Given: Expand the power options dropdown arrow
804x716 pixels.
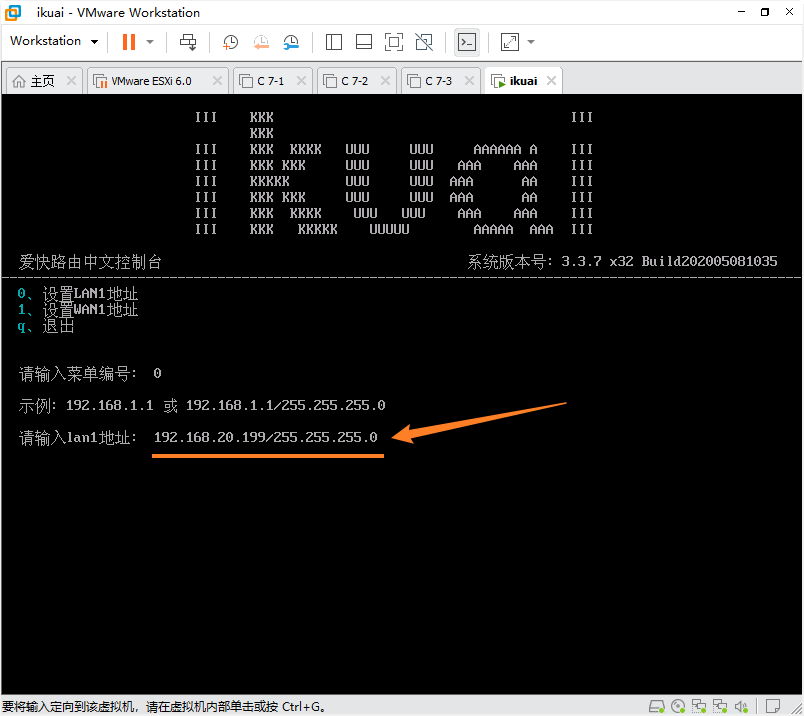Looking at the screenshot, I should (150, 42).
